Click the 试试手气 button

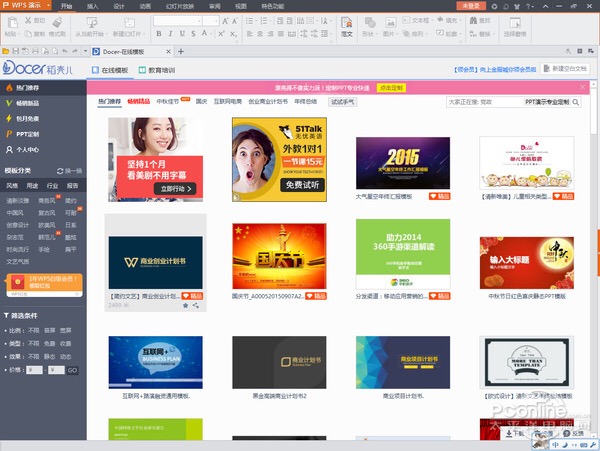[x=342, y=102]
